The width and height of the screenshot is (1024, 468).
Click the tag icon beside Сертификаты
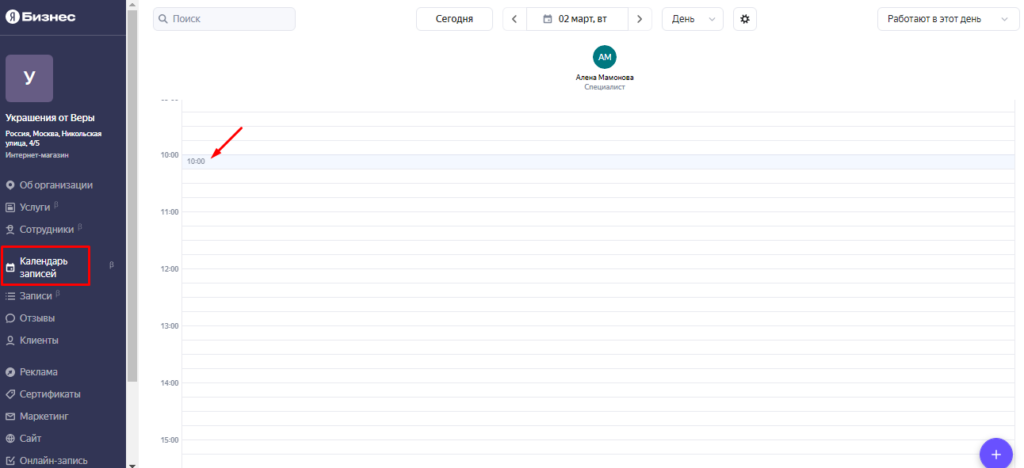10,394
